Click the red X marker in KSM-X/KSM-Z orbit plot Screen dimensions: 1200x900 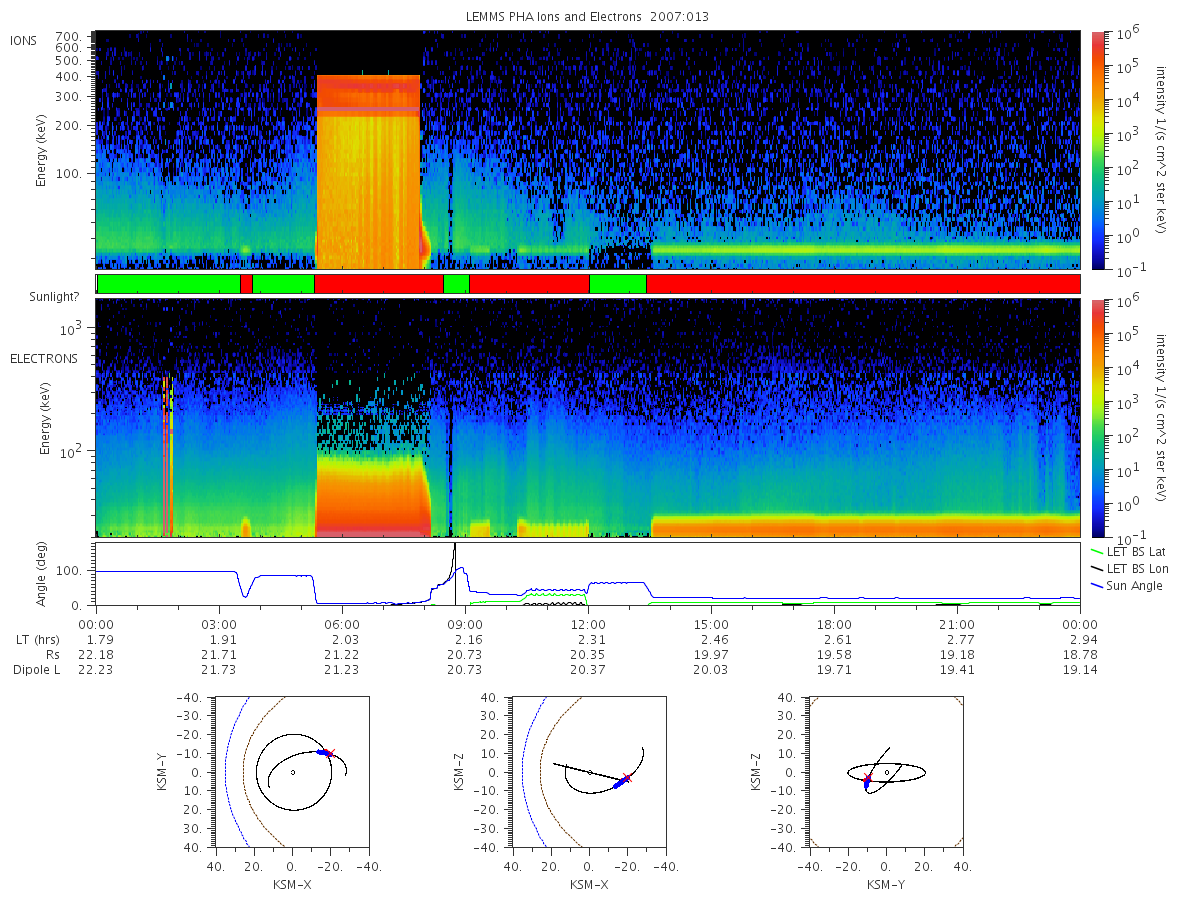[627, 777]
